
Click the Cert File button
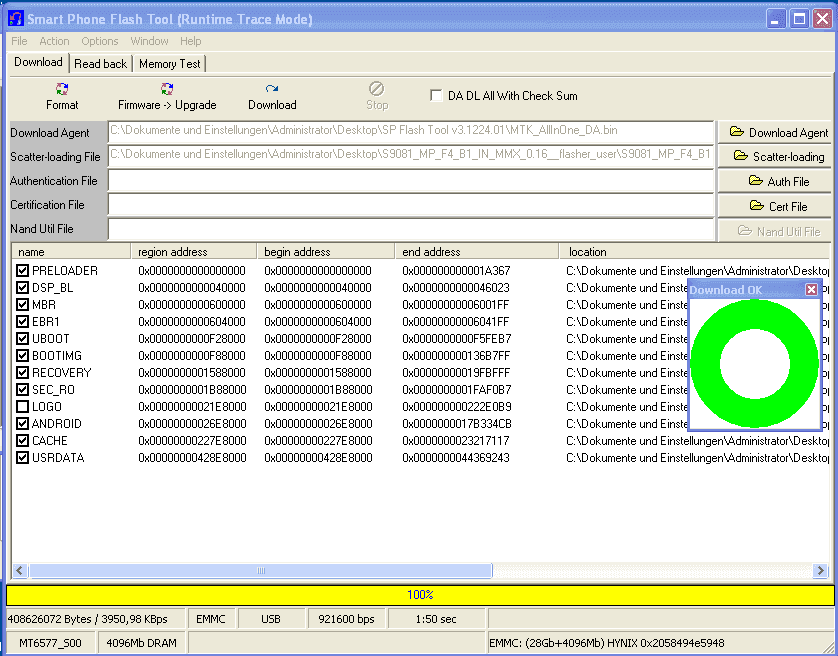click(774, 206)
